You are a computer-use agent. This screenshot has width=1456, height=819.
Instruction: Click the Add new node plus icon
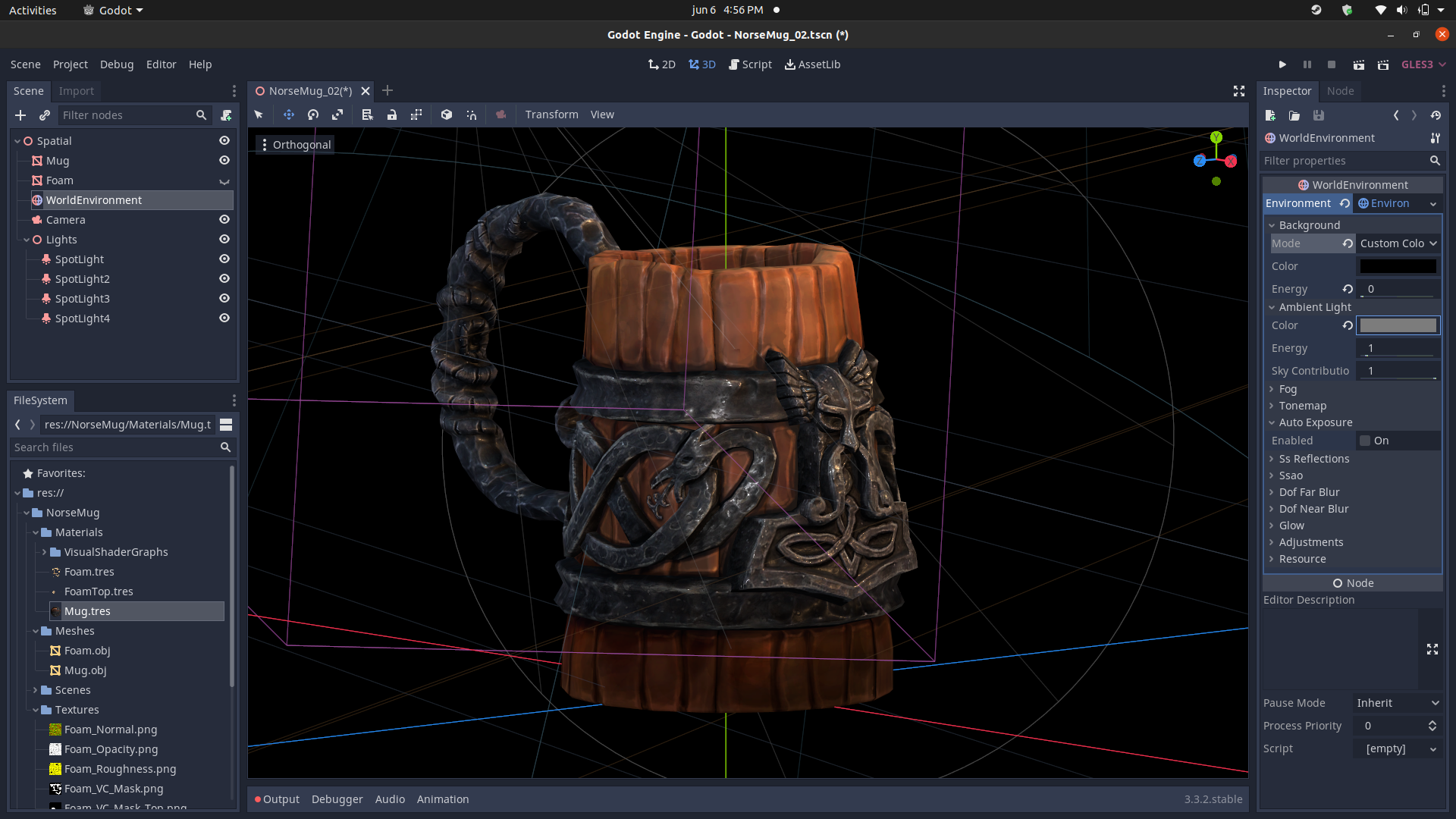[20, 115]
